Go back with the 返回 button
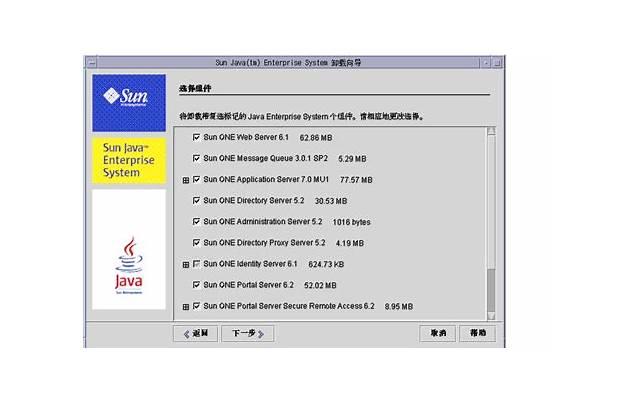The image size is (640, 400). (196, 333)
